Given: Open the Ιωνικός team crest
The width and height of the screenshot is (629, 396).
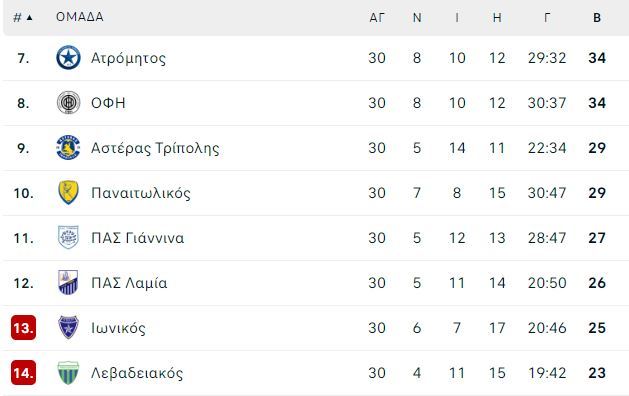Looking at the screenshot, I should (68, 327).
